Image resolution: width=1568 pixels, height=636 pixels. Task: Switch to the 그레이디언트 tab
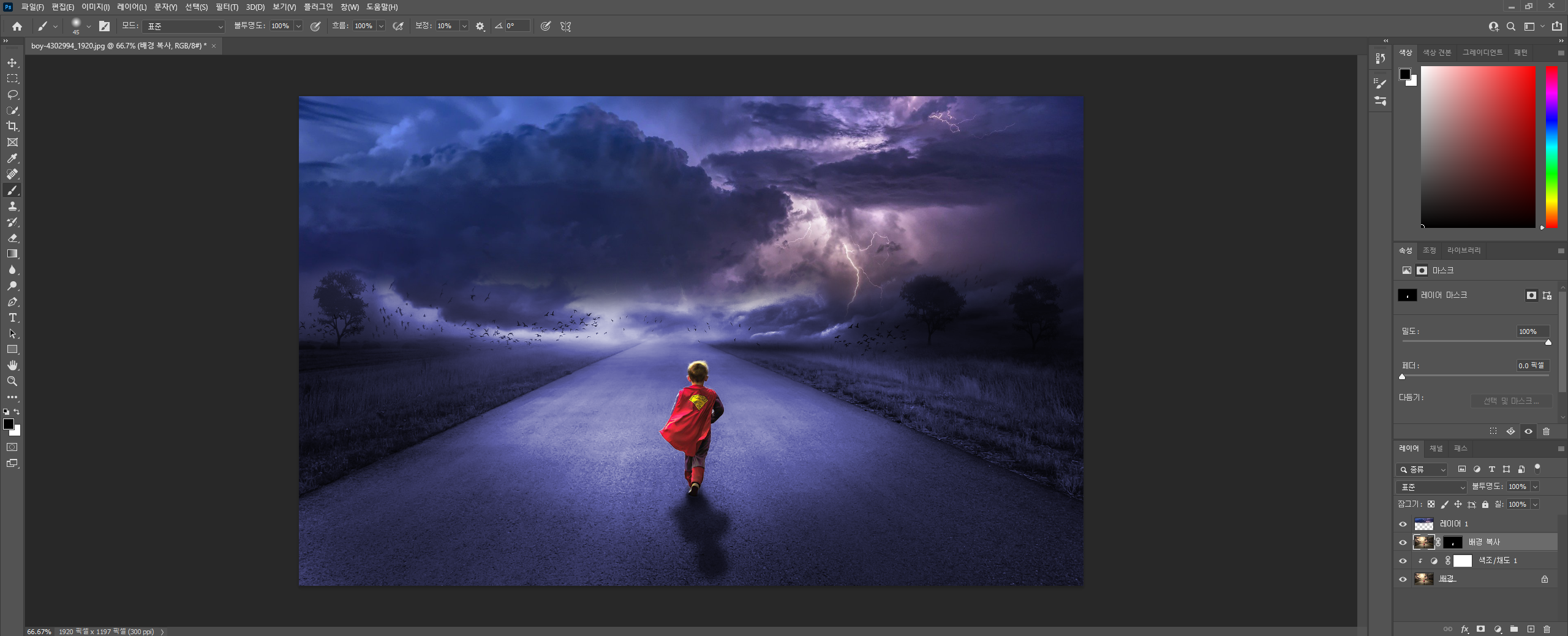tap(1482, 53)
